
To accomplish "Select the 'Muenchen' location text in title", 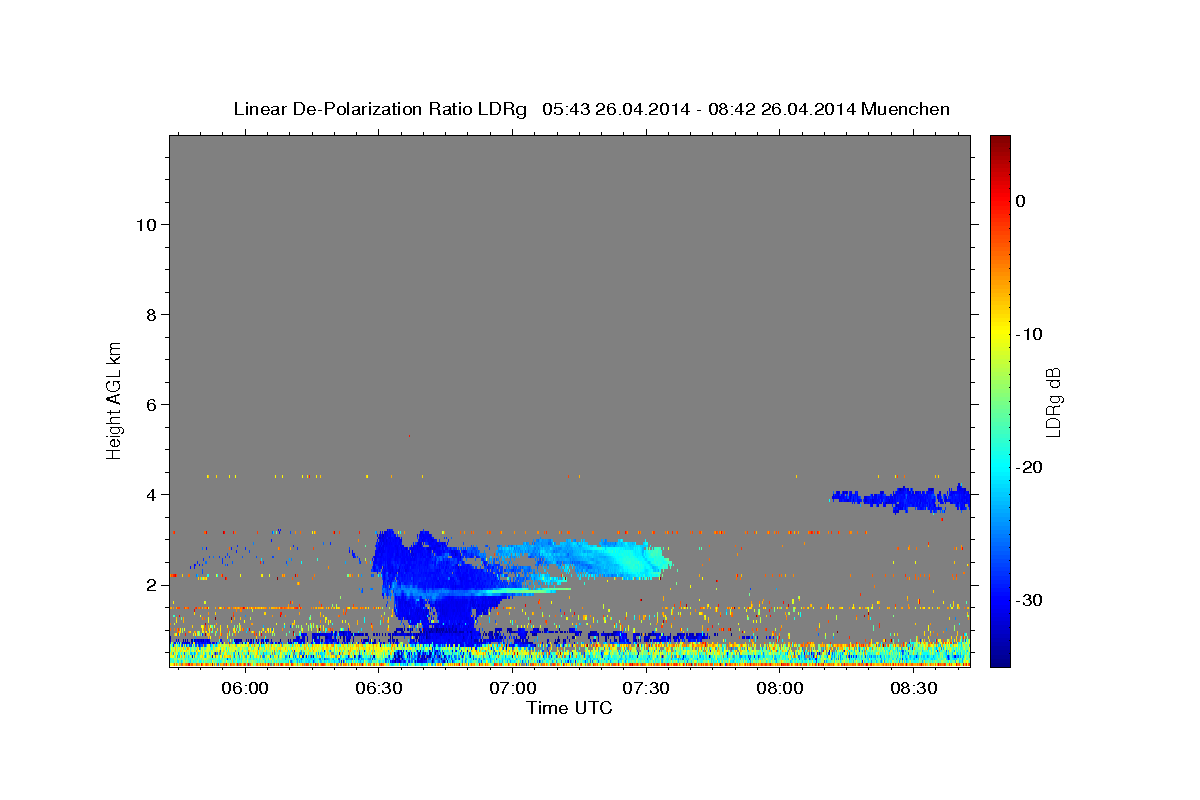I will [x=905, y=109].
